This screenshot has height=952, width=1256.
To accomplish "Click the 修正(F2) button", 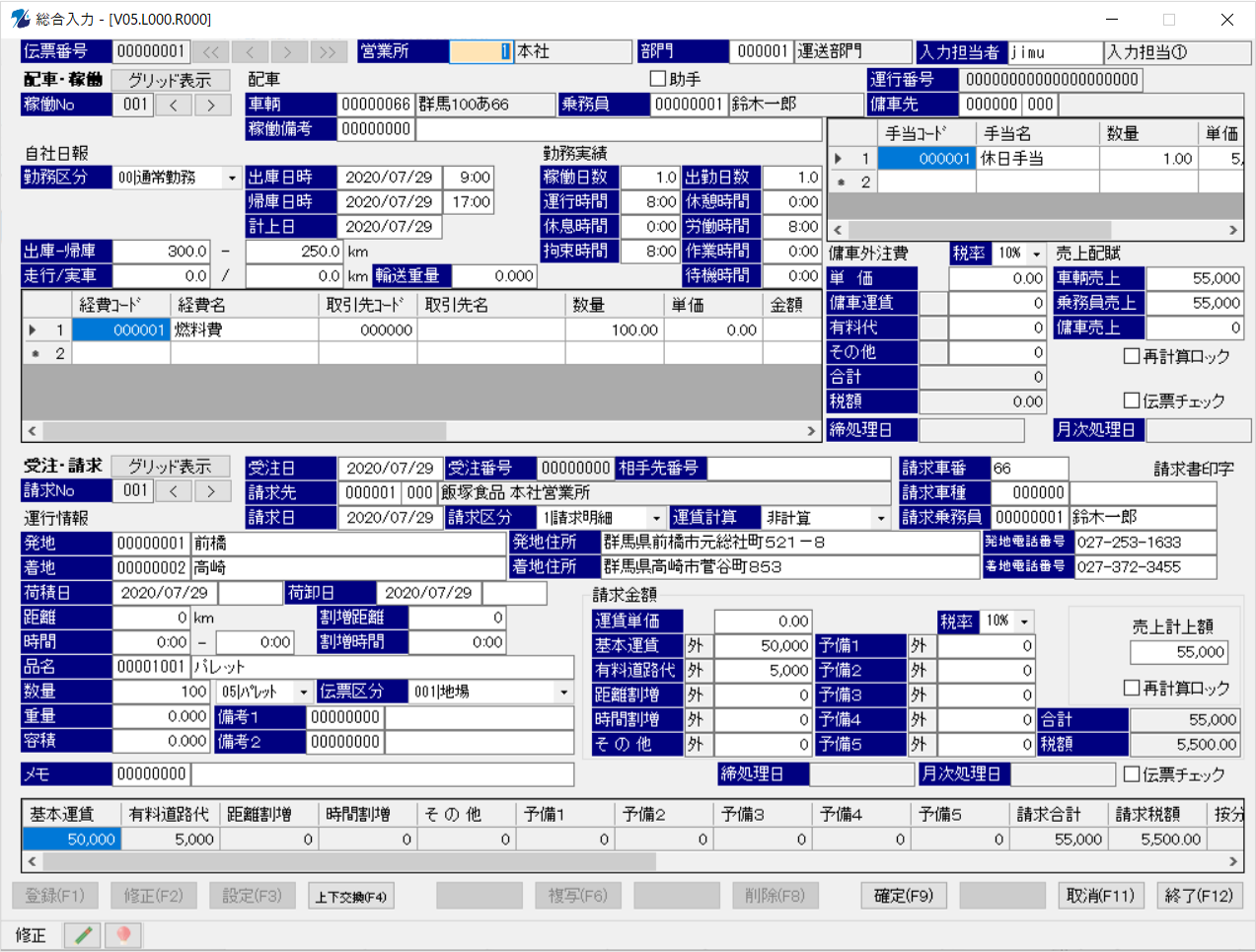I will [154, 896].
